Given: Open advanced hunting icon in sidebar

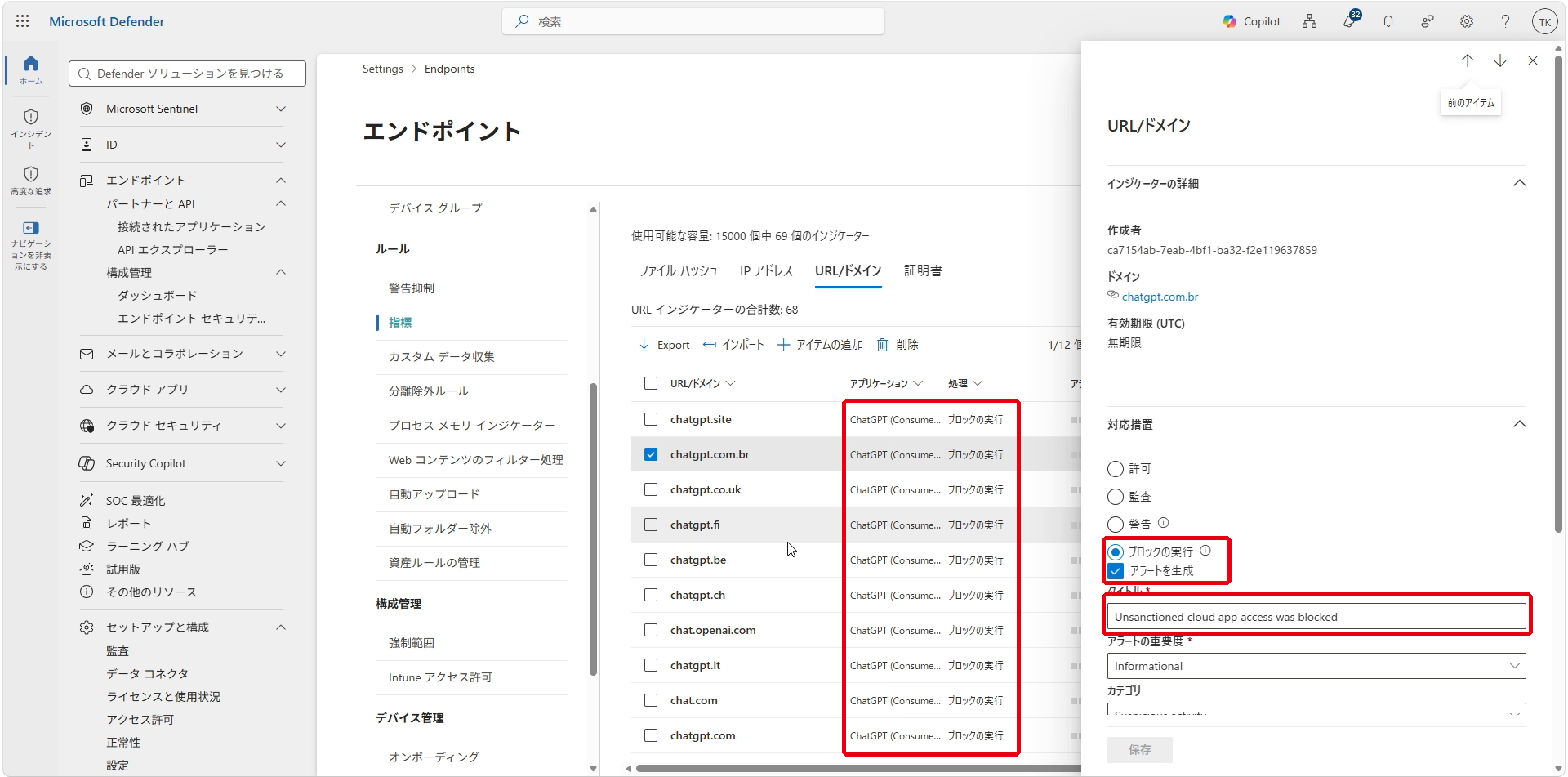Looking at the screenshot, I should point(31,181).
